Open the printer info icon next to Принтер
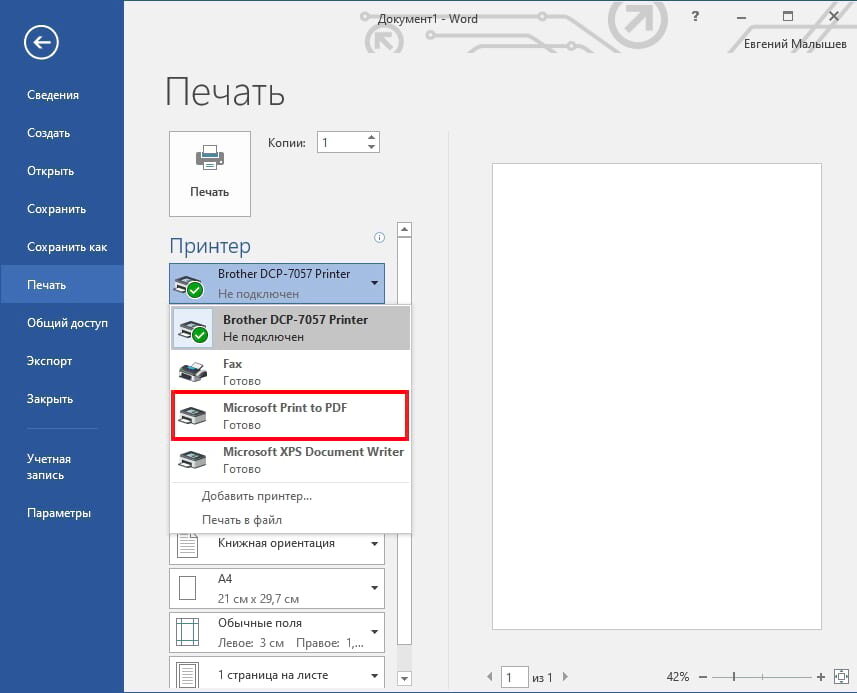Viewport: 857px width, 693px height. pyautogui.click(x=379, y=237)
